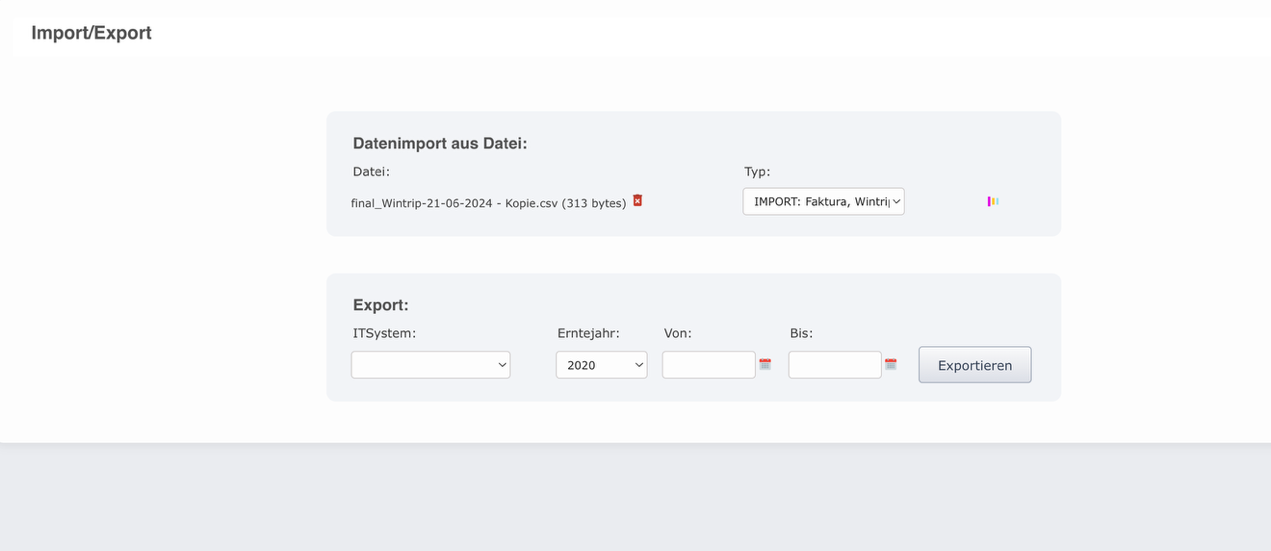Click the Datenimport aus Datei heading
1271x551 pixels.
[440, 143]
